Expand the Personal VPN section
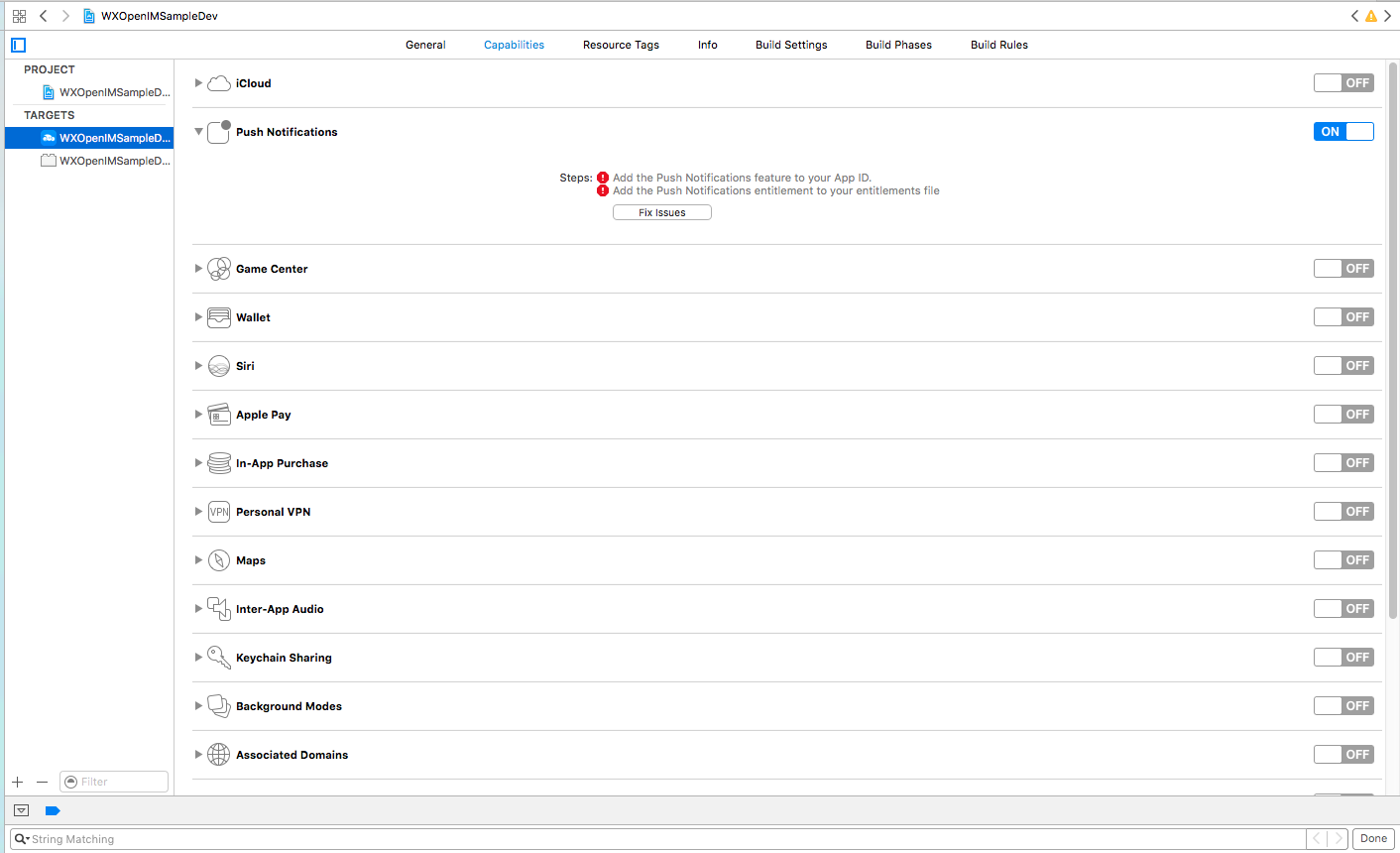The image size is (1400, 853). [198, 512]
